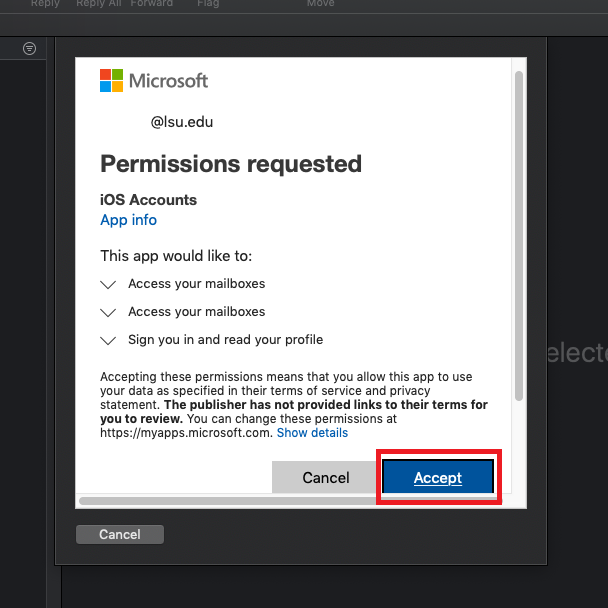Click the This app would like to: text
Viewport: 608px width, 608px height.
coord(176,256)
